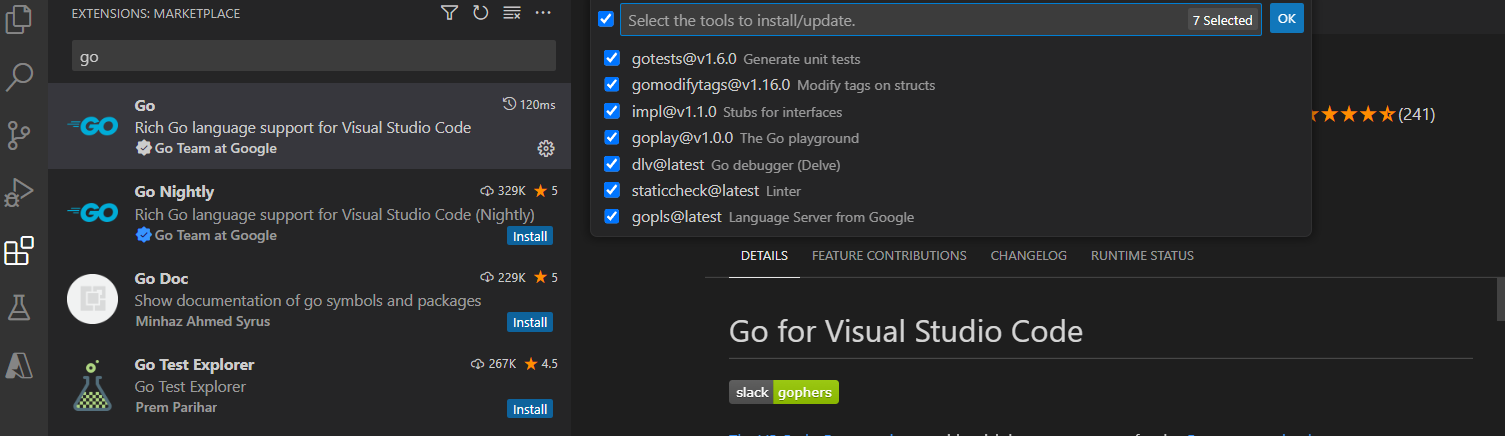Screen dimensions: 1505x436
Task: Confirm tool selection with OK button
Action: click(1287, 19)
